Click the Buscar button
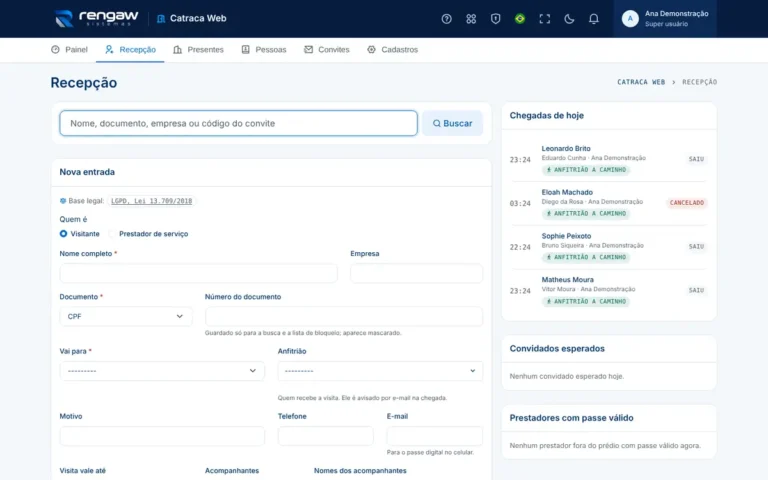 coord(452,123)
